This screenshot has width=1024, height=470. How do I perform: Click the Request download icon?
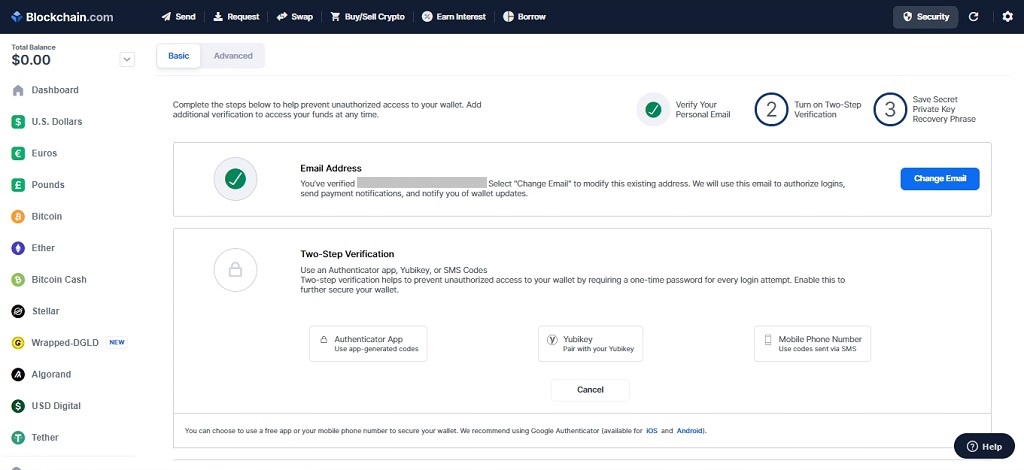click(218, 17)
